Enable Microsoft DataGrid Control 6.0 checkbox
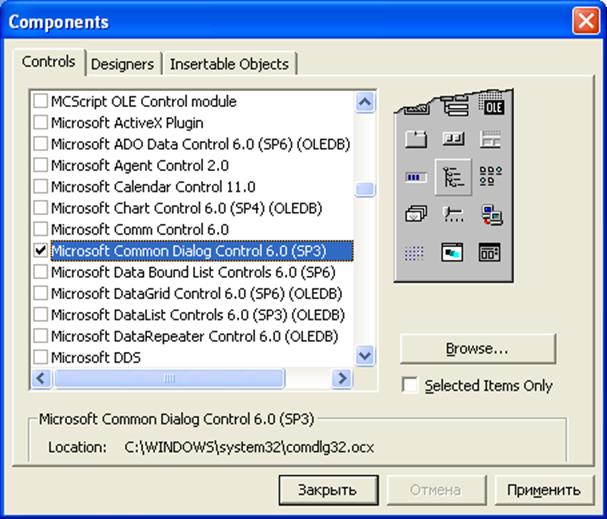 (x=40, y=293)
